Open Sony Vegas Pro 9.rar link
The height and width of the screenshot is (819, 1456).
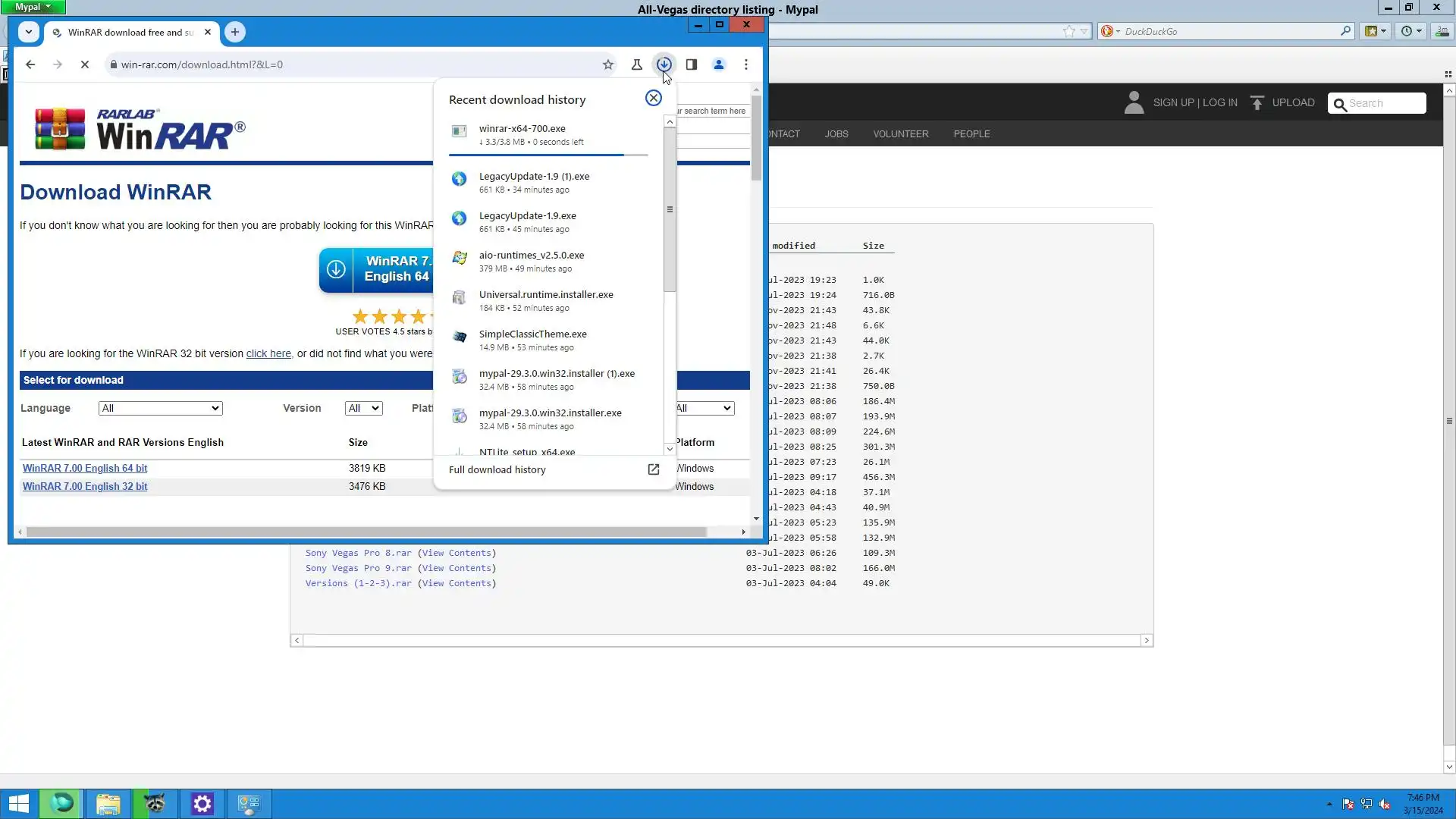coord(358,568)
